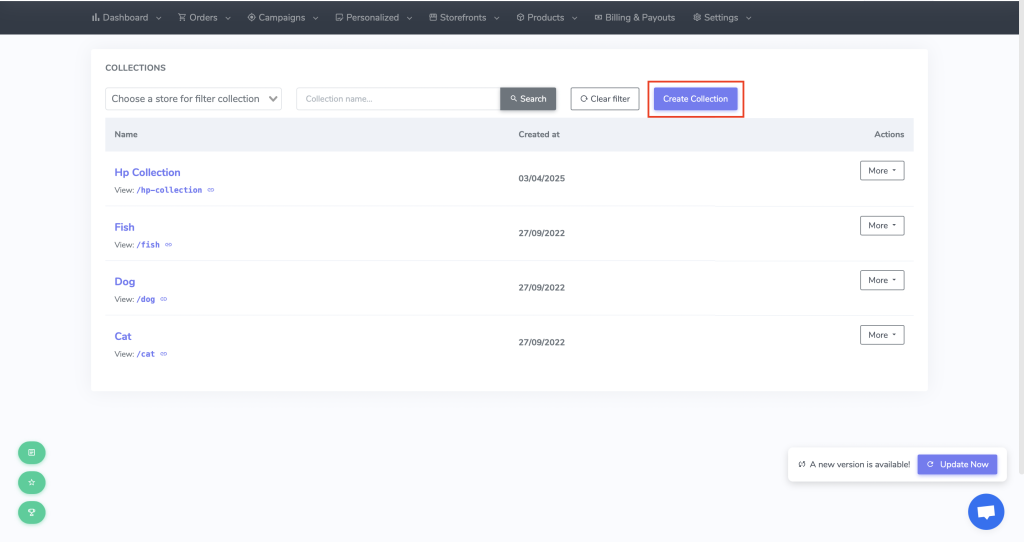Viewport: 1024px width, 542px height.
Task: Click the Update Now button
Action: point(957,464)
